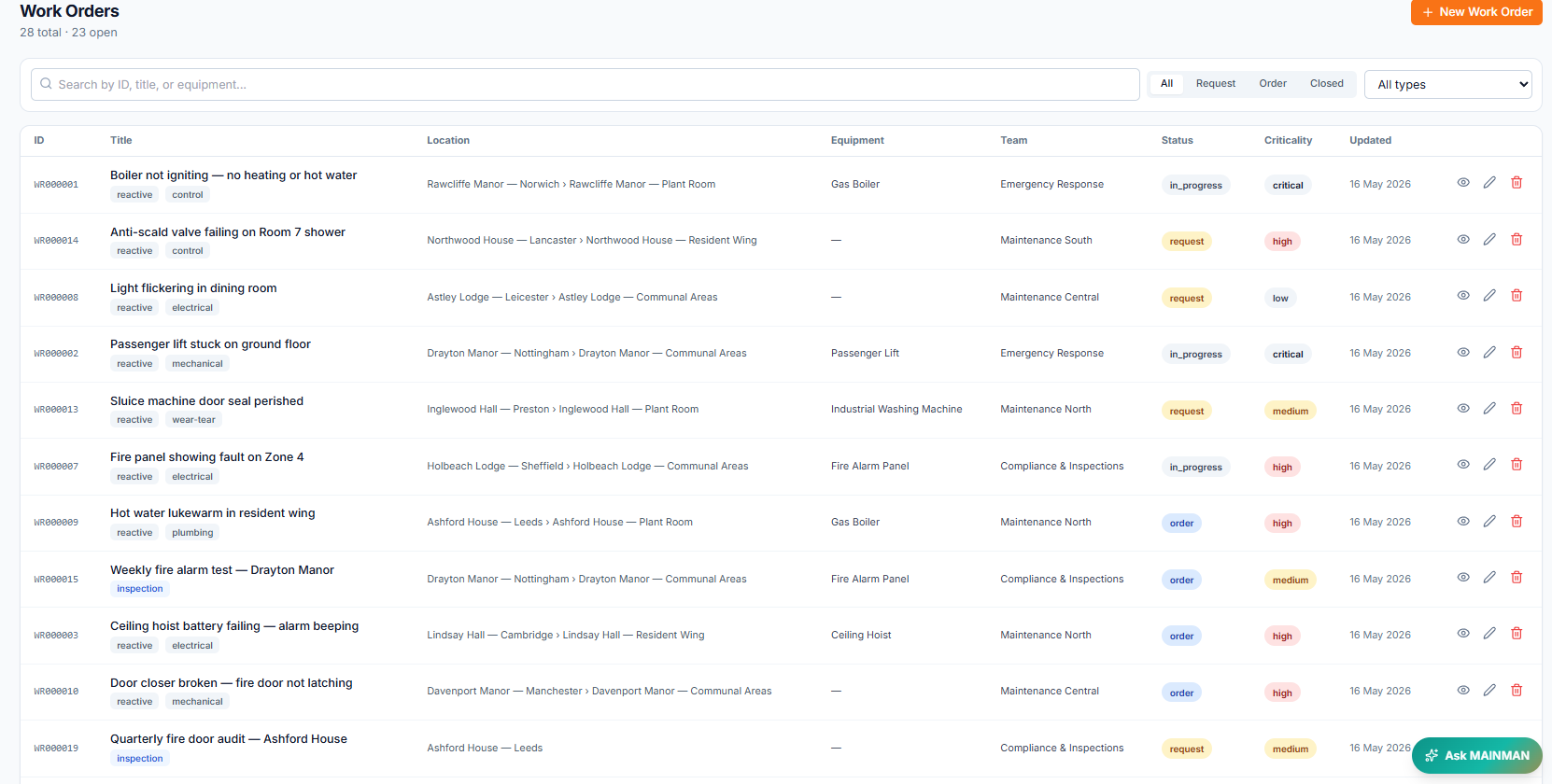Open Quarterly fire door audit — Ashford House
This screenshot has height=784, width=1552.
229,739
